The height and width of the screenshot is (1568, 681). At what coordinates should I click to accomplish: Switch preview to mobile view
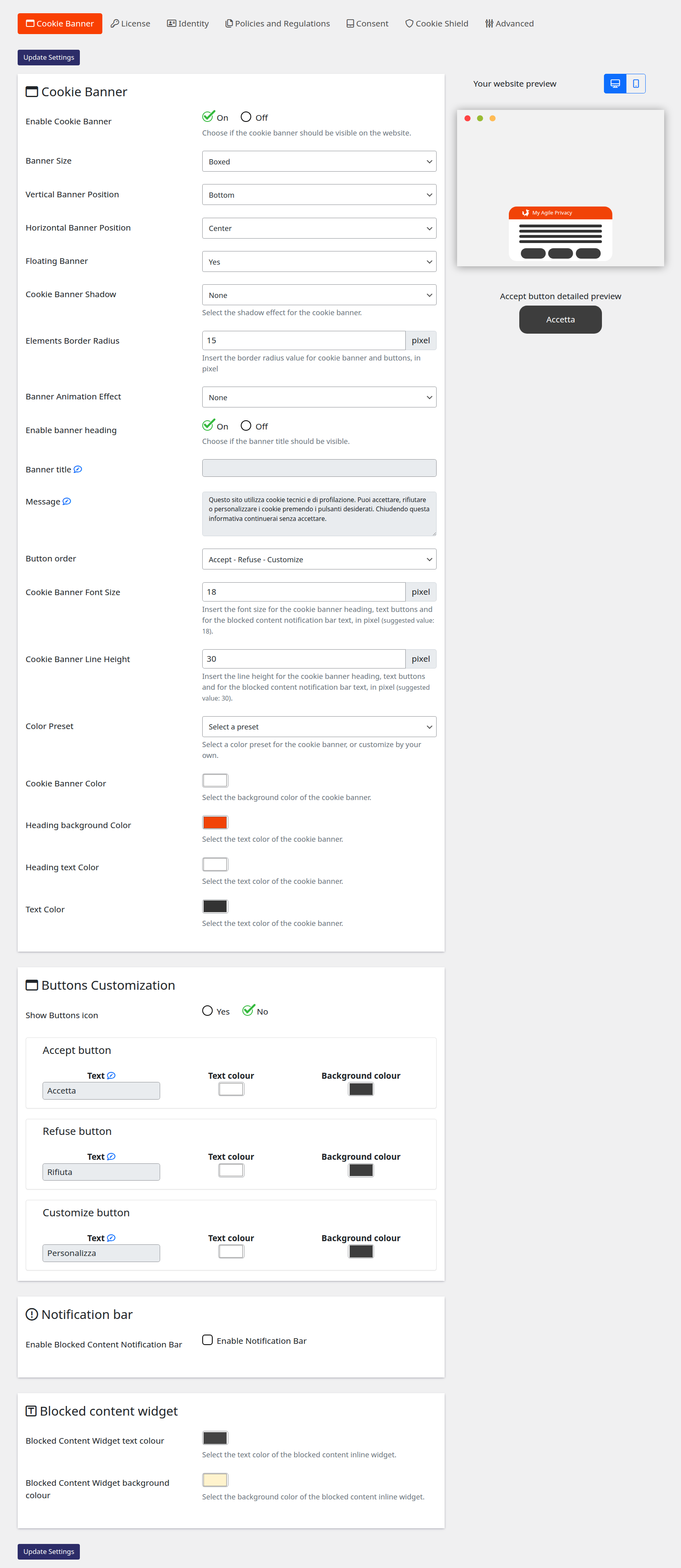pyautogui.click(x=636, y=83)
